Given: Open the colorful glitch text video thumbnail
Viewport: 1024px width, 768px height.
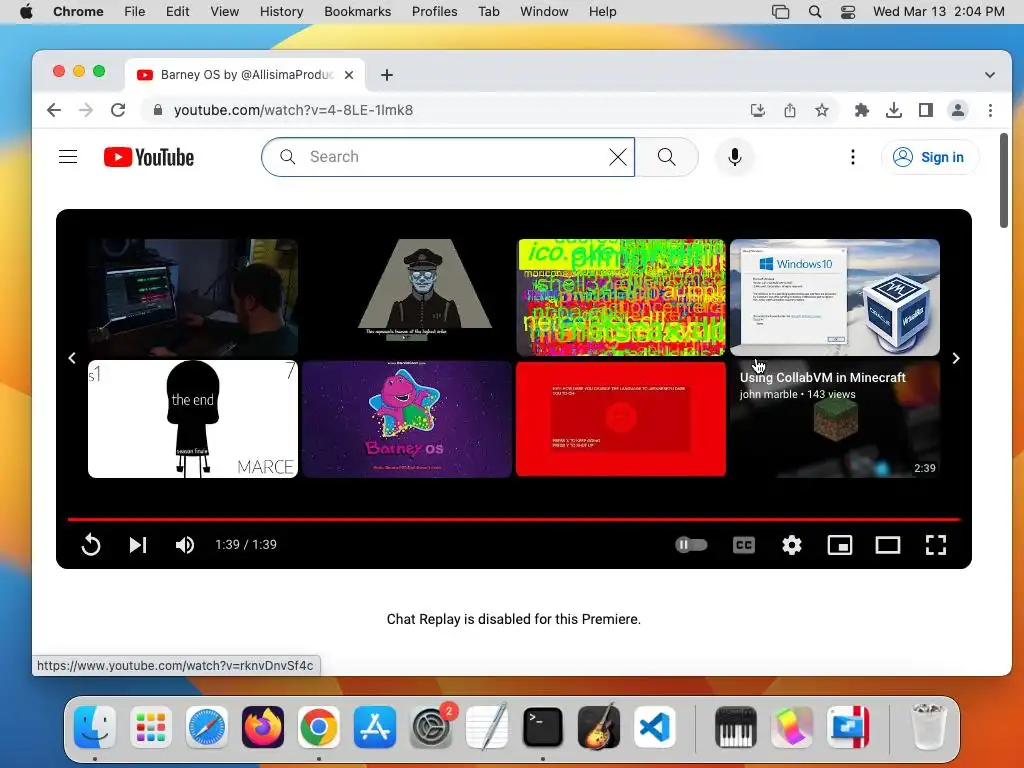Looking at the screenshot, I should coord(620,297).
